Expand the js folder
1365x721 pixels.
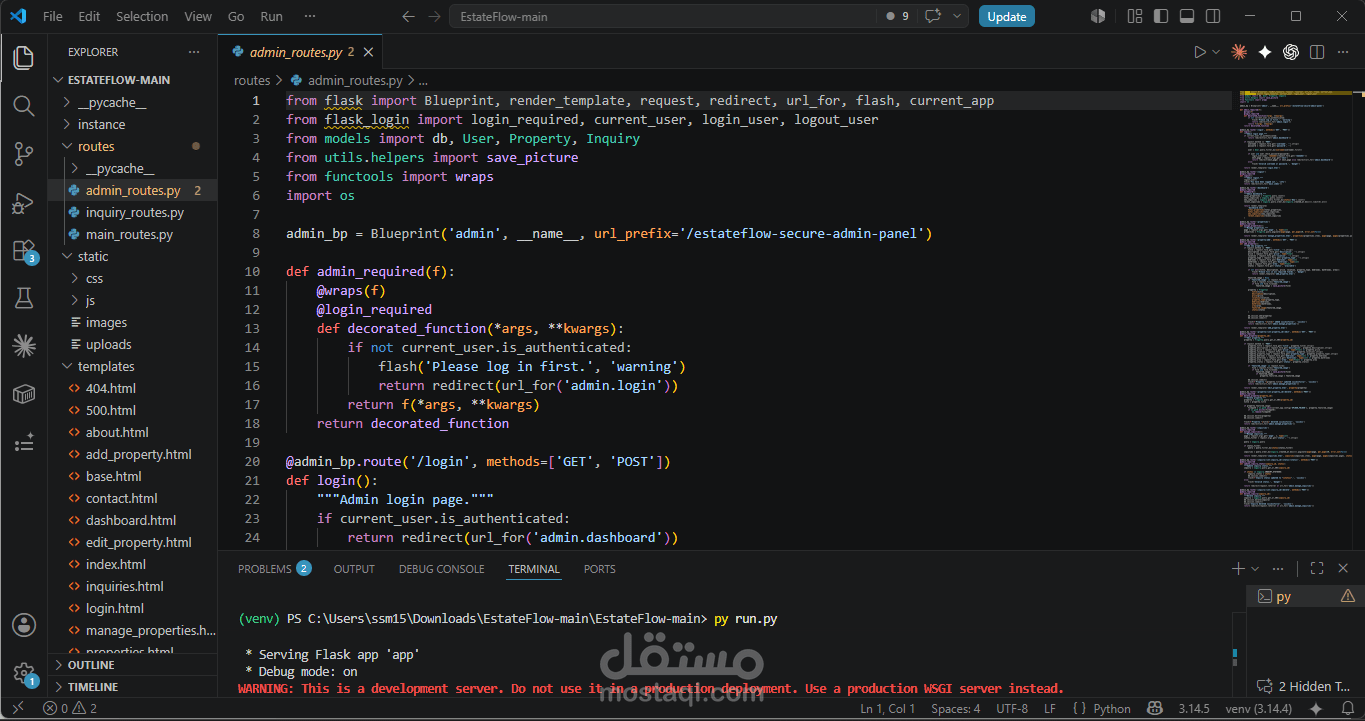pyautogui.click(x=90, y=300)
